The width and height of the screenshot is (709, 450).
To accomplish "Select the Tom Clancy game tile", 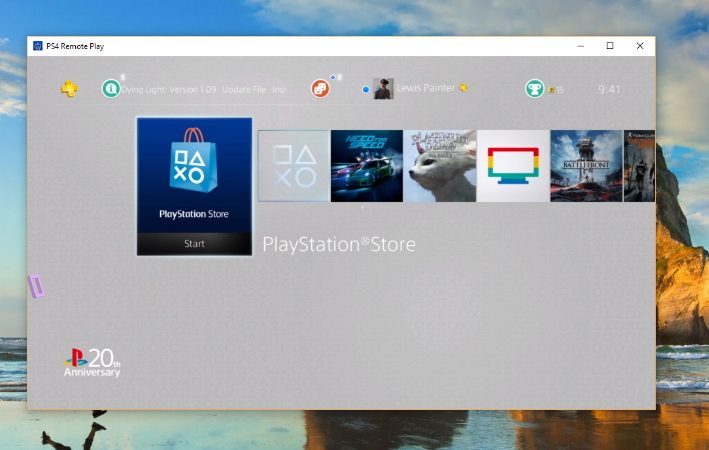I will click(639, 166).
